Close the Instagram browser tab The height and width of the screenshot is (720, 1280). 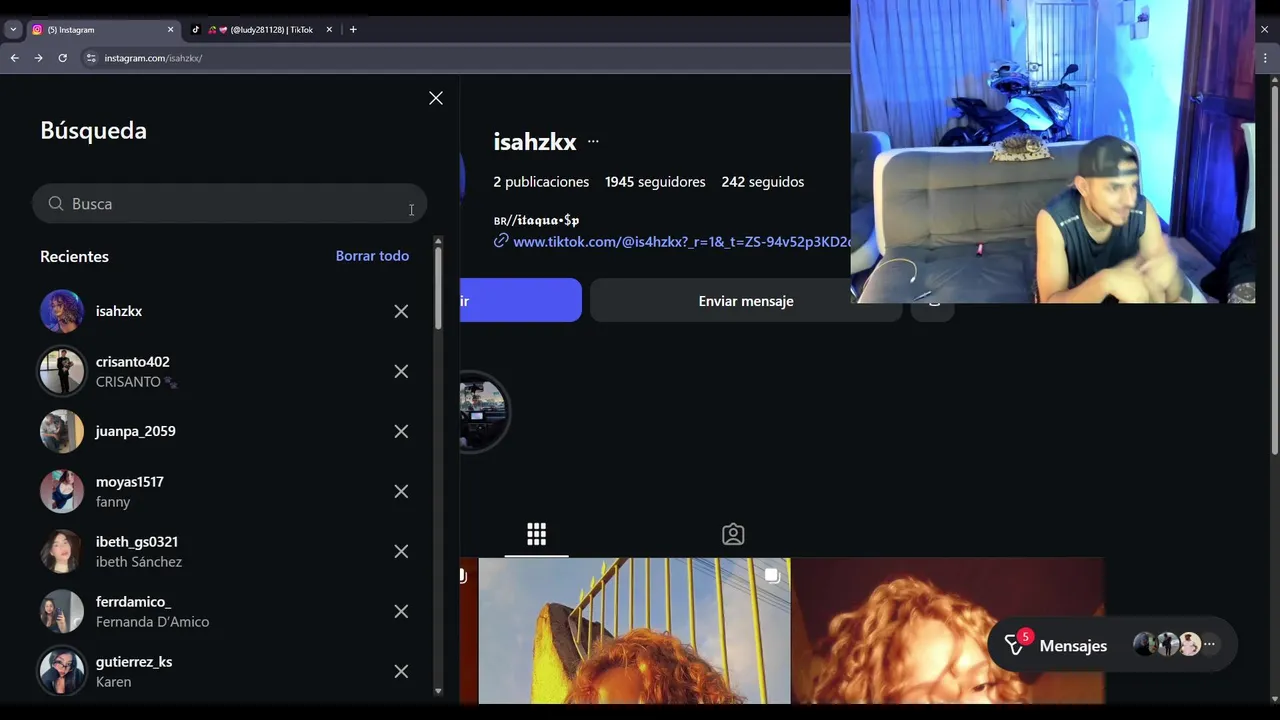(170, 30)
